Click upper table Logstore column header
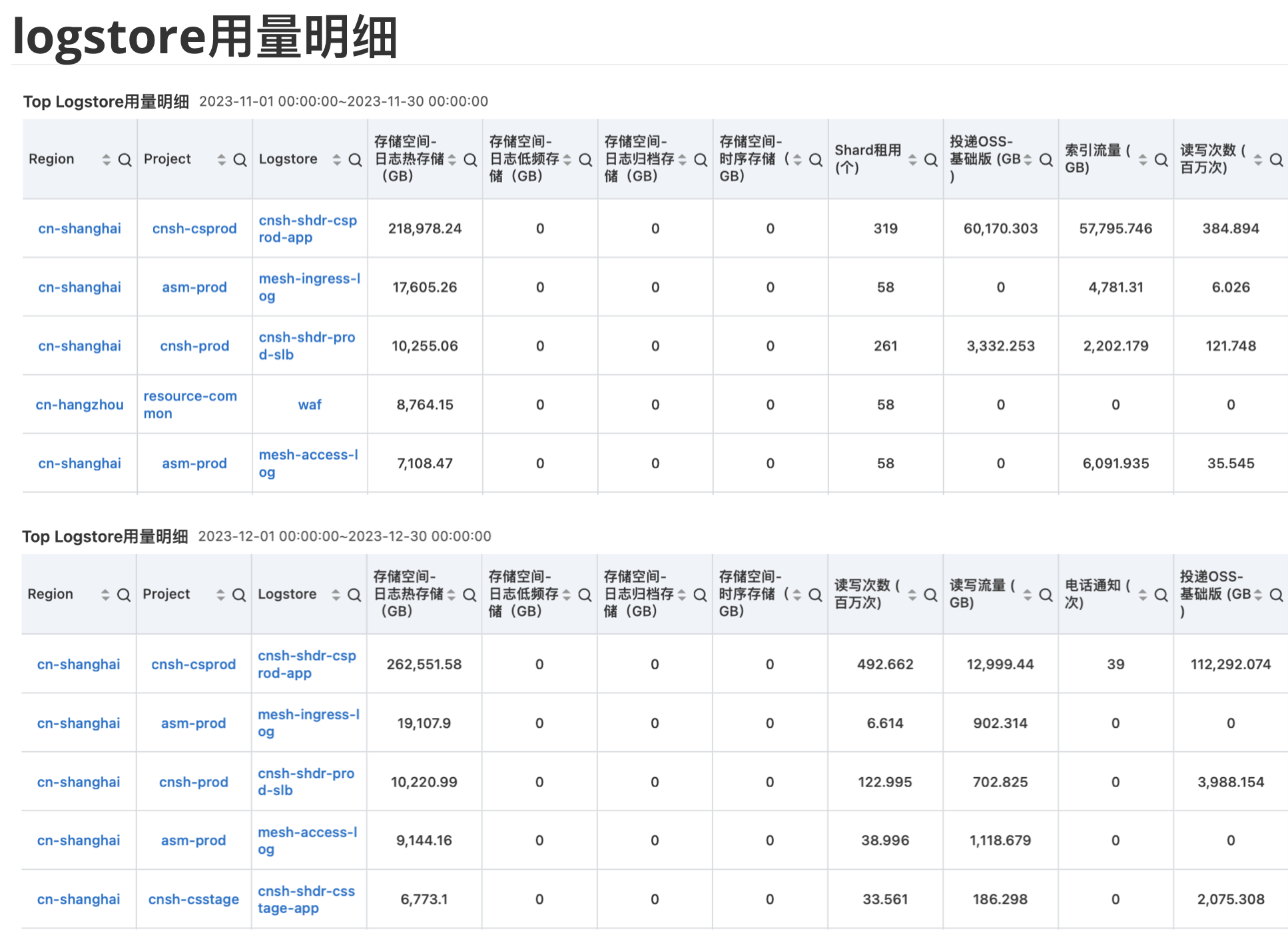The image size is (1288, 931). [x=288, y=159]
